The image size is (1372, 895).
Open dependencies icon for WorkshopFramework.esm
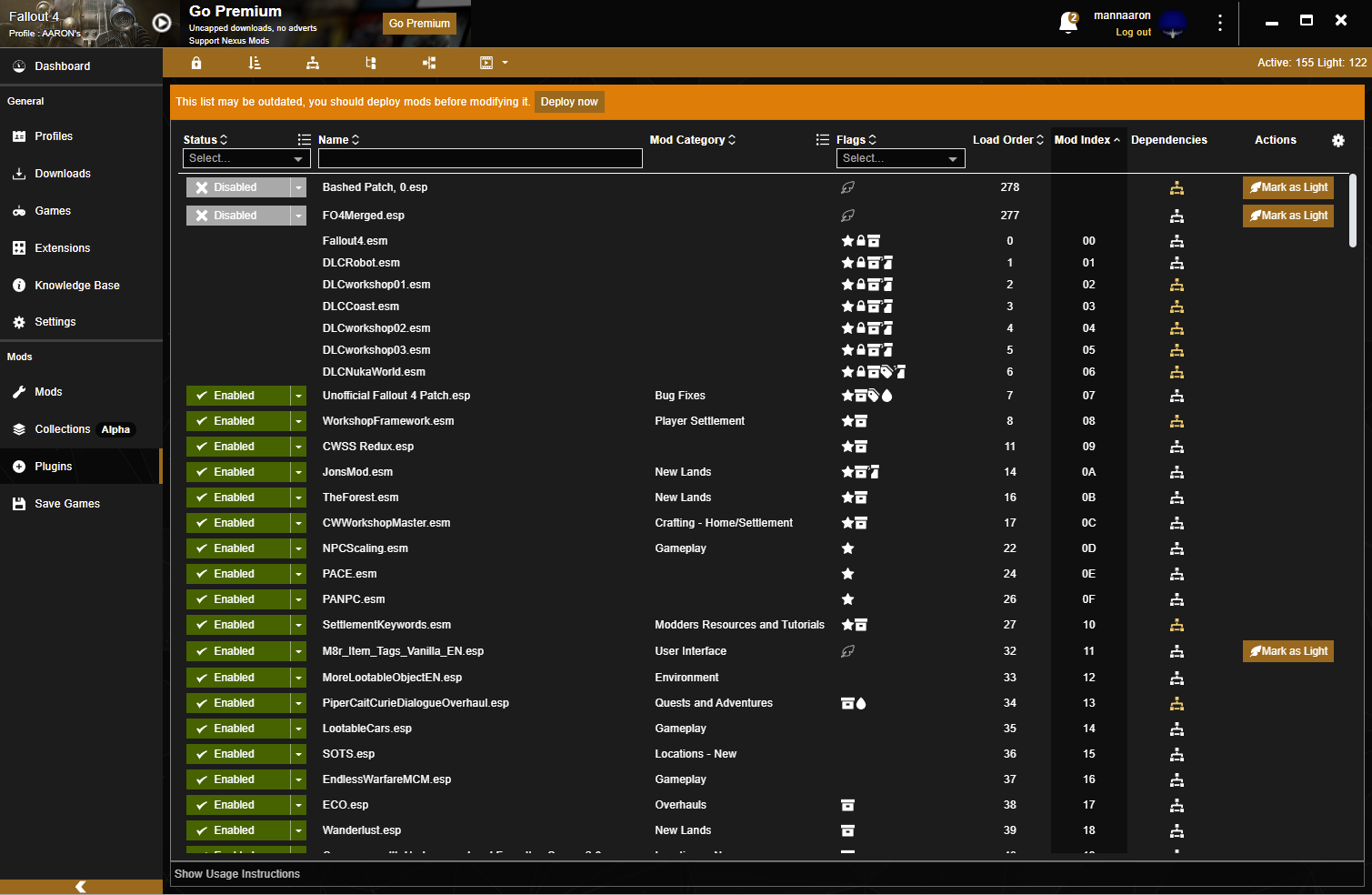1177,421
